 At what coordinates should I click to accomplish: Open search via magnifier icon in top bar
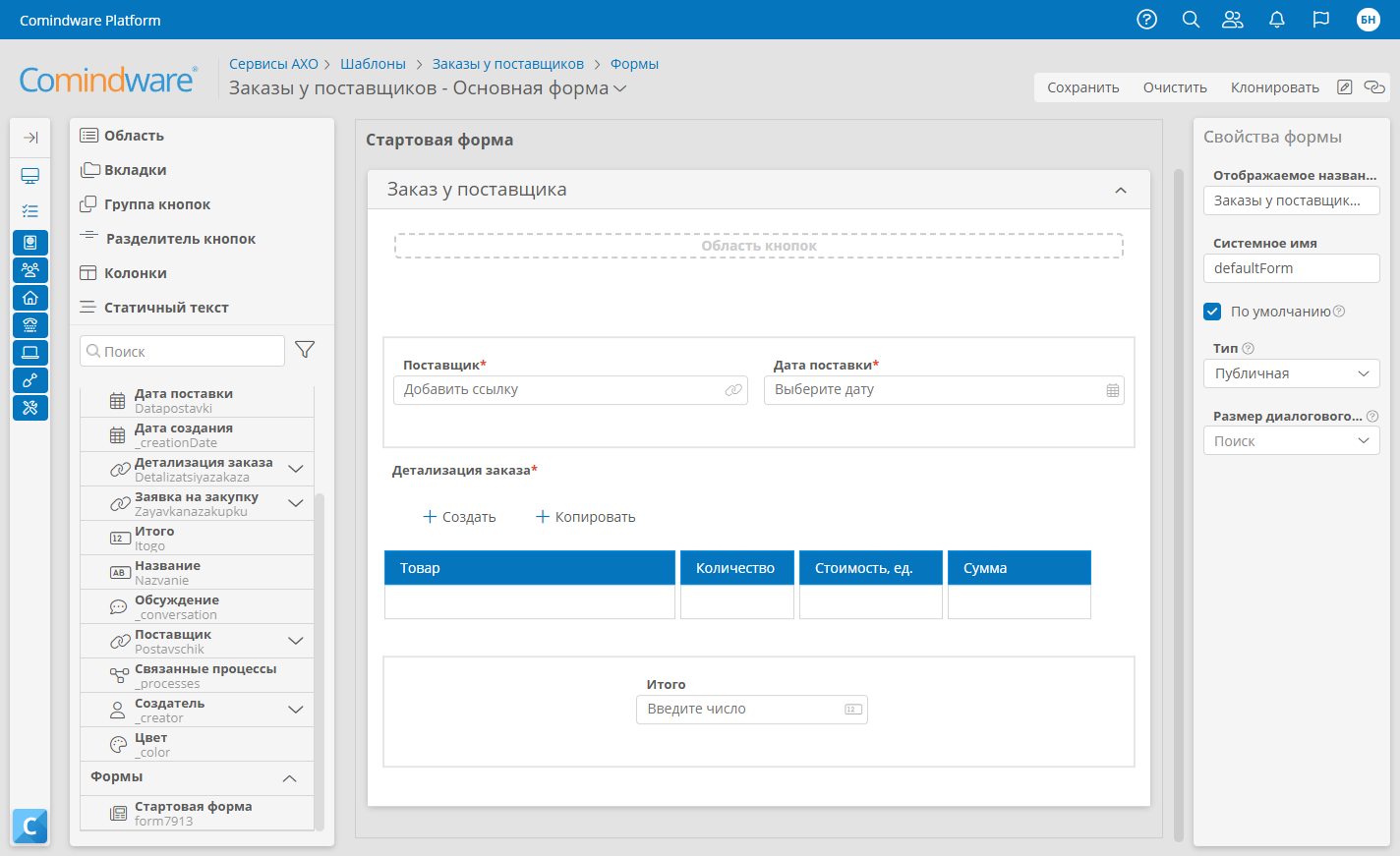pos(1191,20)
